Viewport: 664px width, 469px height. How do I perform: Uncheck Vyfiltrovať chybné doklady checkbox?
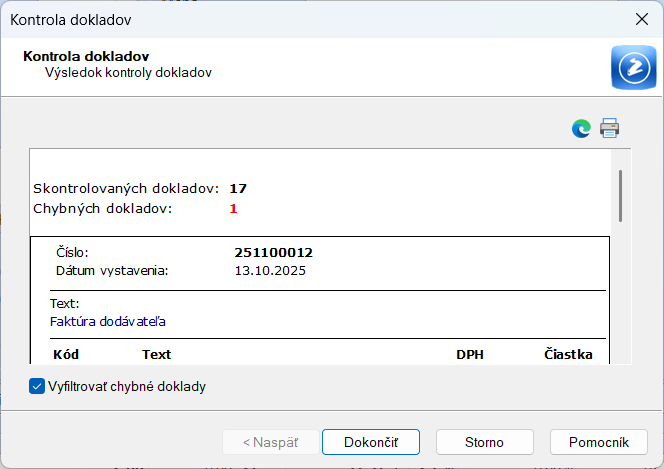[x=37, y=386]
